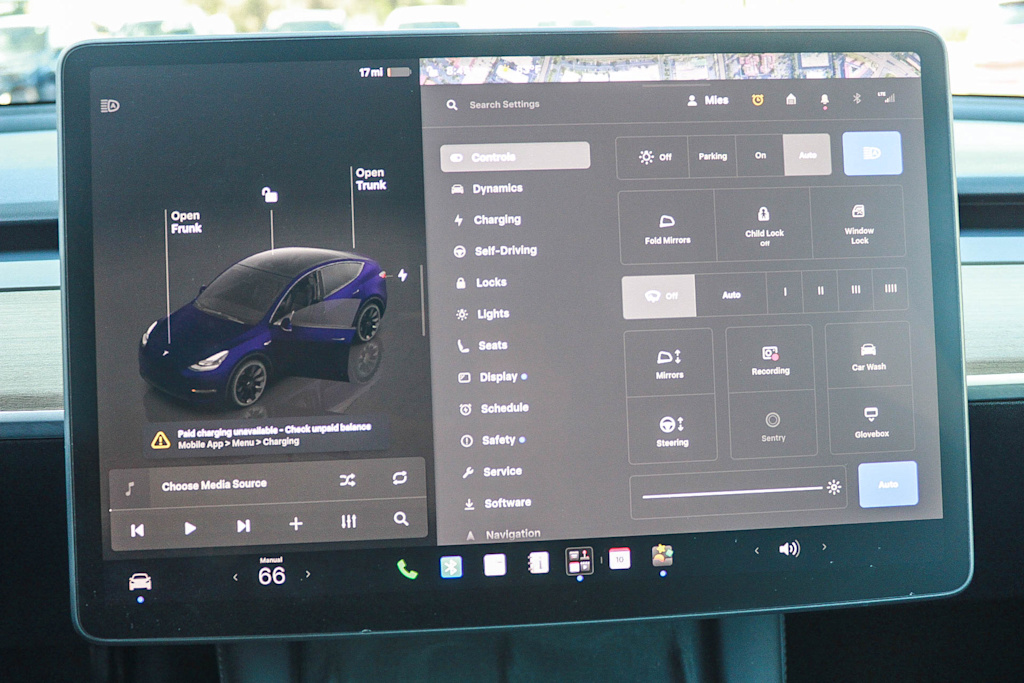Viewport: 1024px width, 683px height.
Task: Toggle Auto brightness button
Action: click(x=888, y=484)
